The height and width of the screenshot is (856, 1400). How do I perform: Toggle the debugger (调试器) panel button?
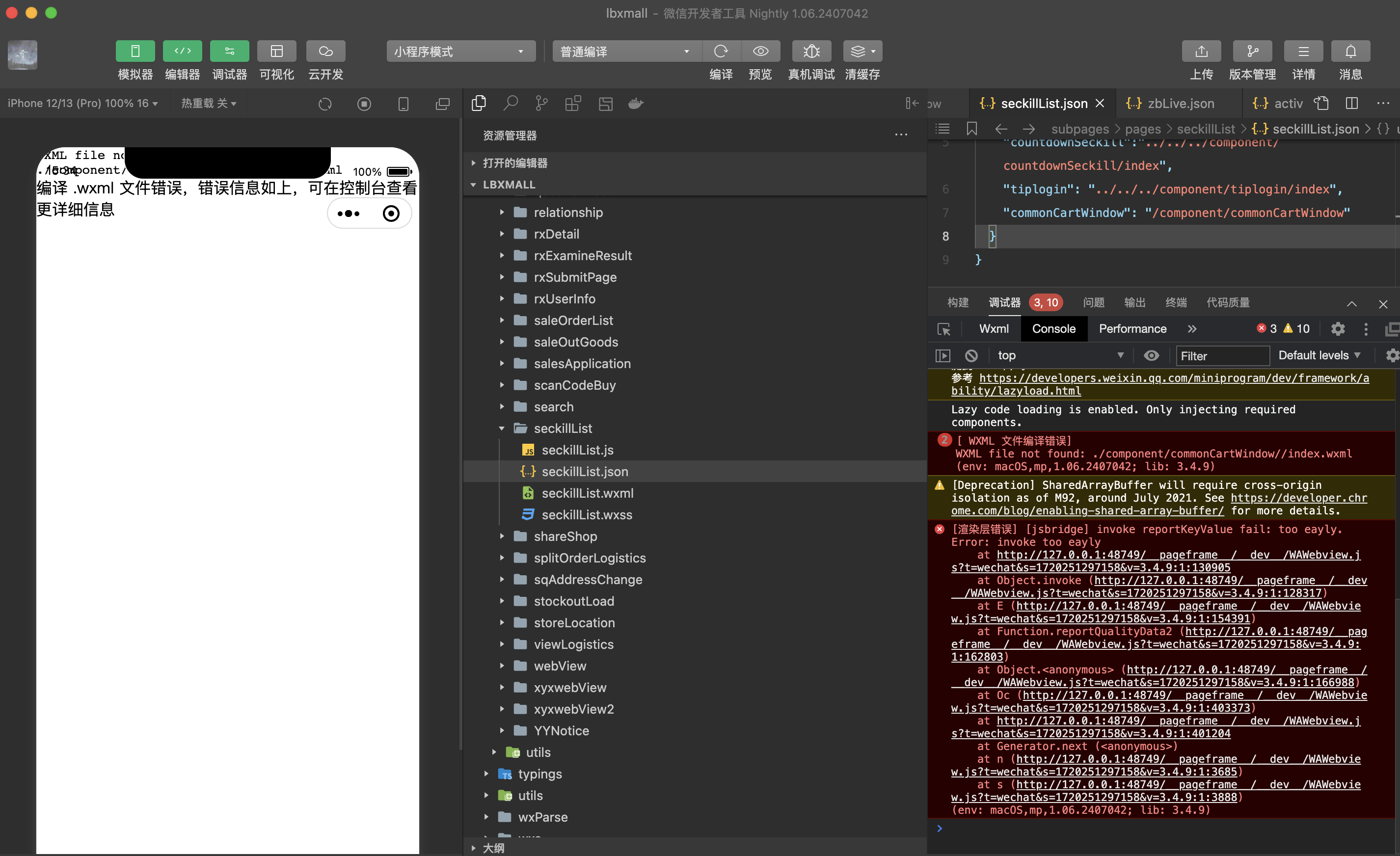click(x=230, y=52)
